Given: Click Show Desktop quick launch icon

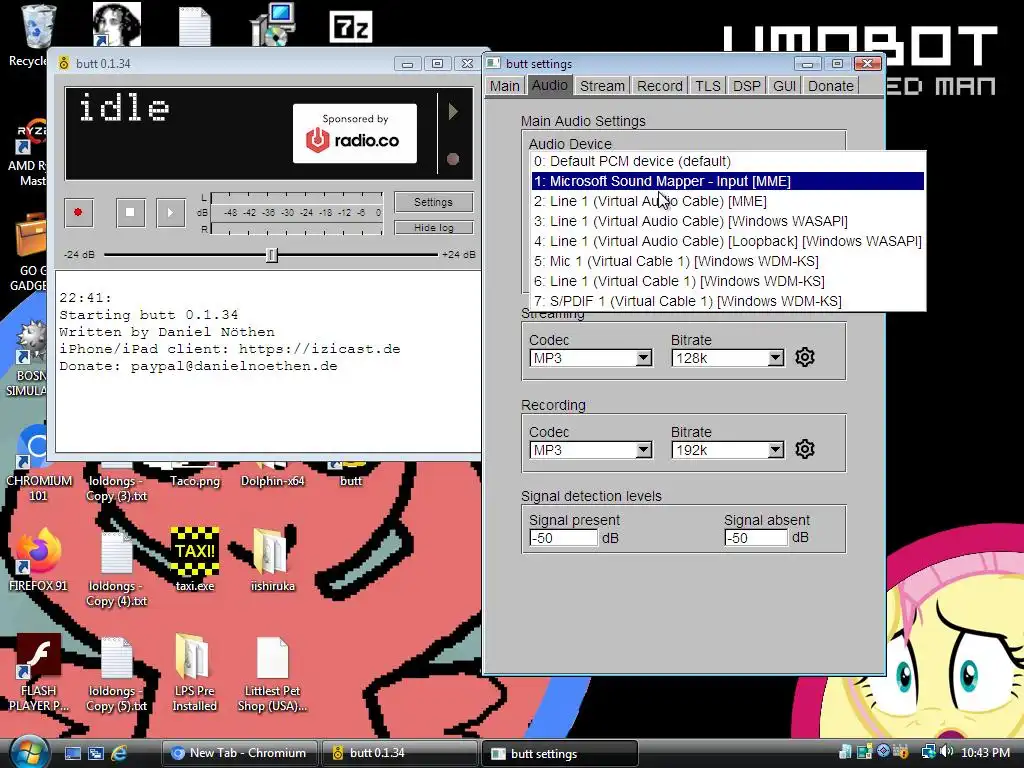Looking at the screenshot, I should [72, 753].
